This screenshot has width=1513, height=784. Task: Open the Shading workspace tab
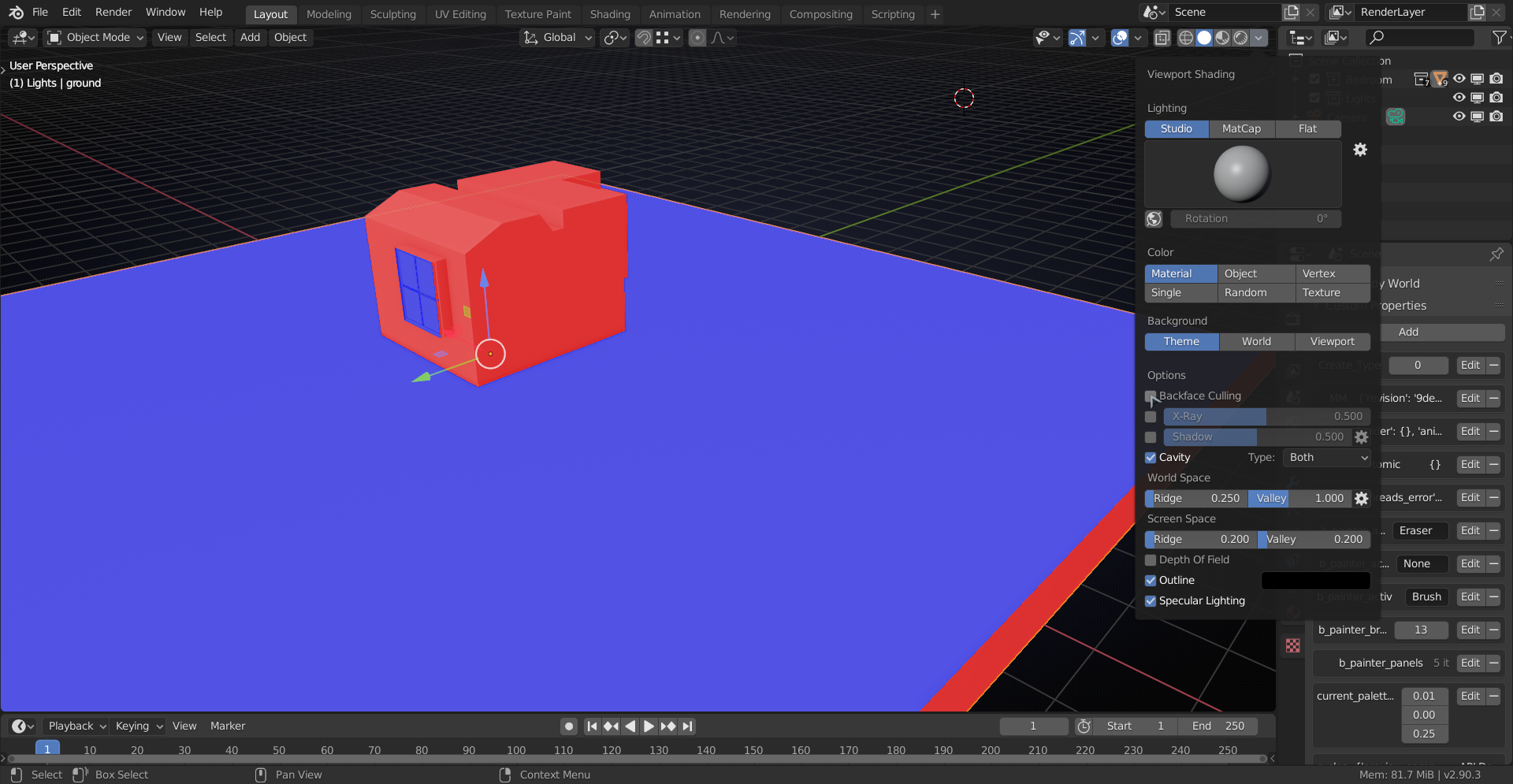pyautogui.click(x=610, y=14)
